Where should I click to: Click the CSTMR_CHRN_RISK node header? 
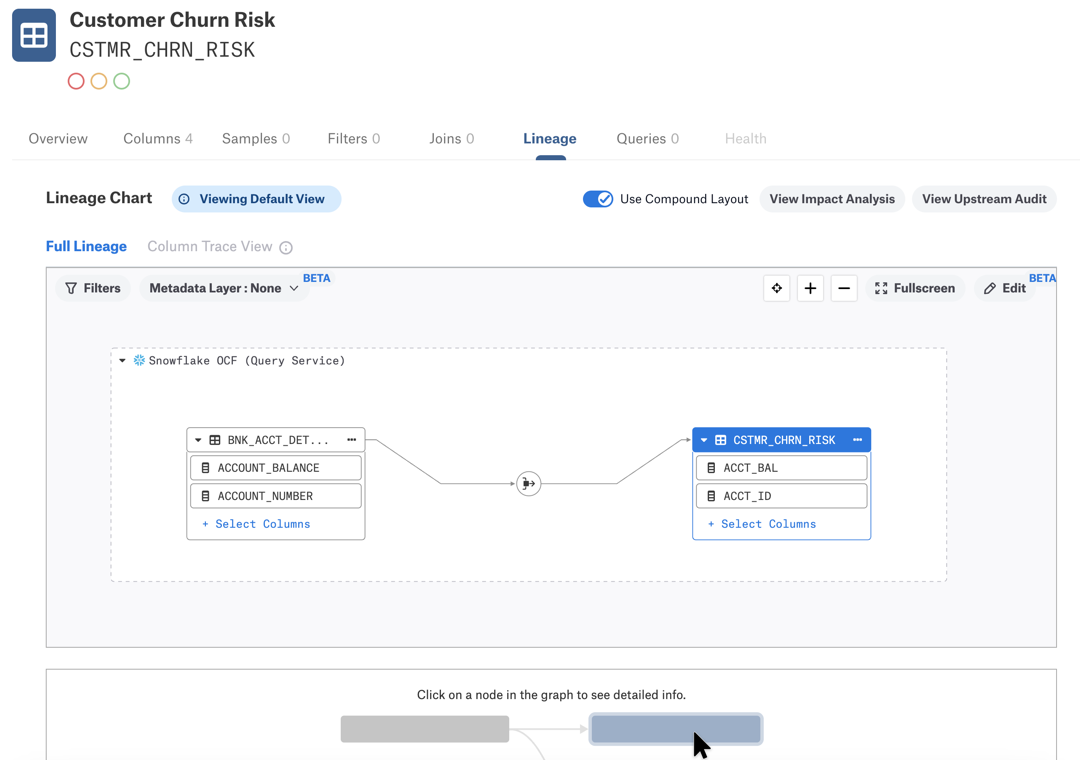pos(782,440)
